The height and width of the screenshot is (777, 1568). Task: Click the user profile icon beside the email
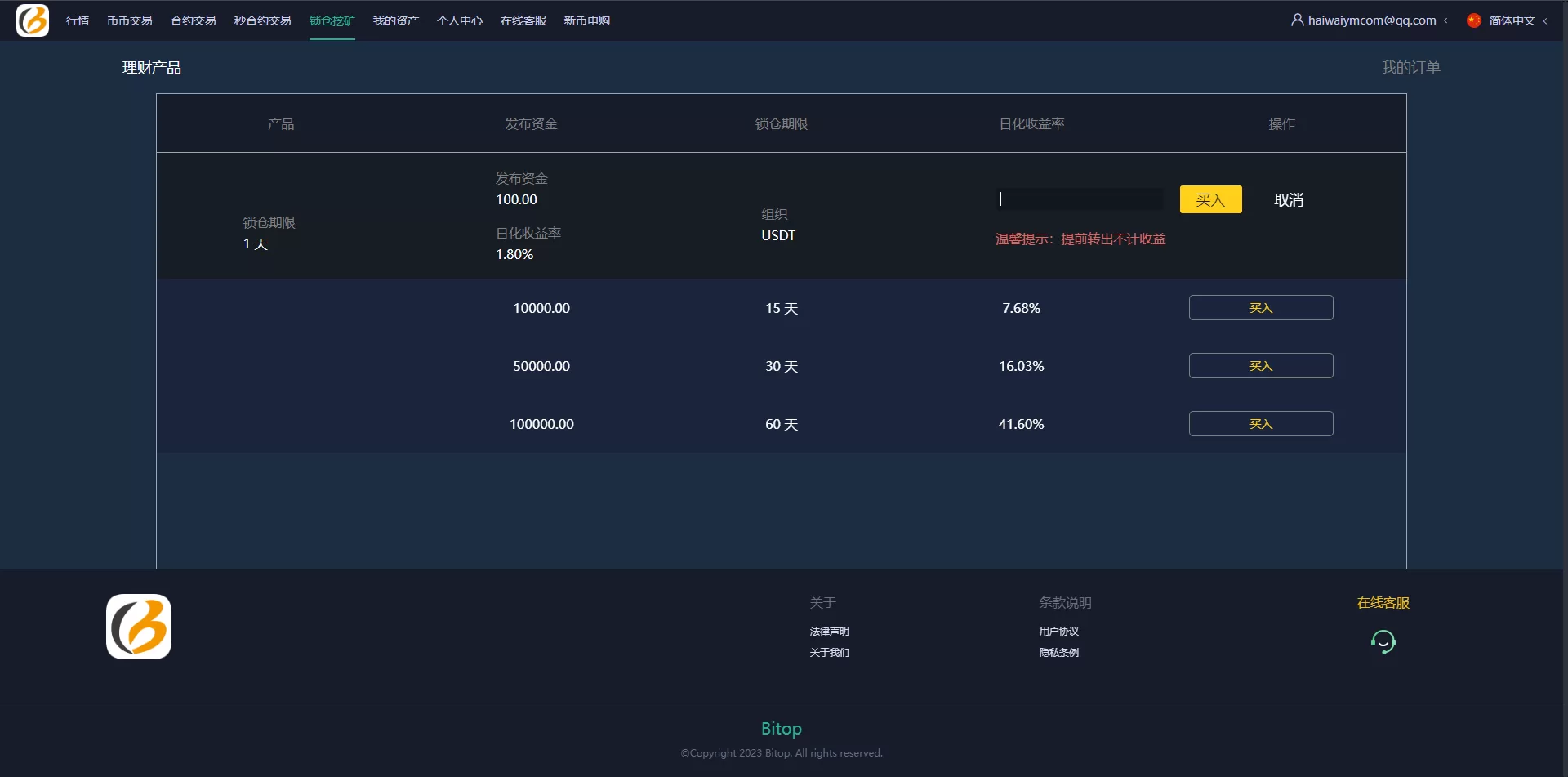(x=1297, y=20)
